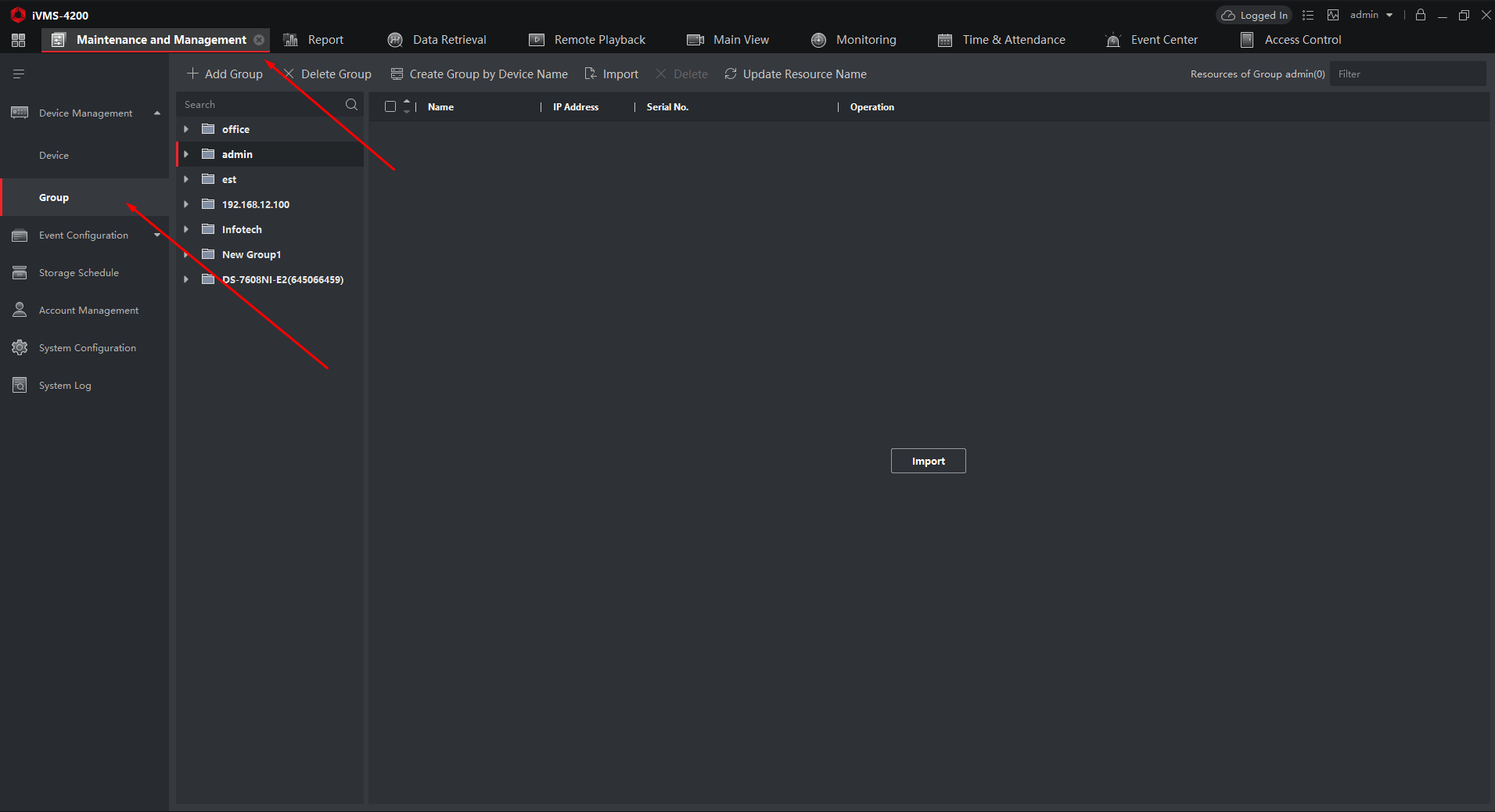Screen dimensions: 1495x812
Task: Collapse sidebar using the hamburger icon
Action: (x=19, y=74)
